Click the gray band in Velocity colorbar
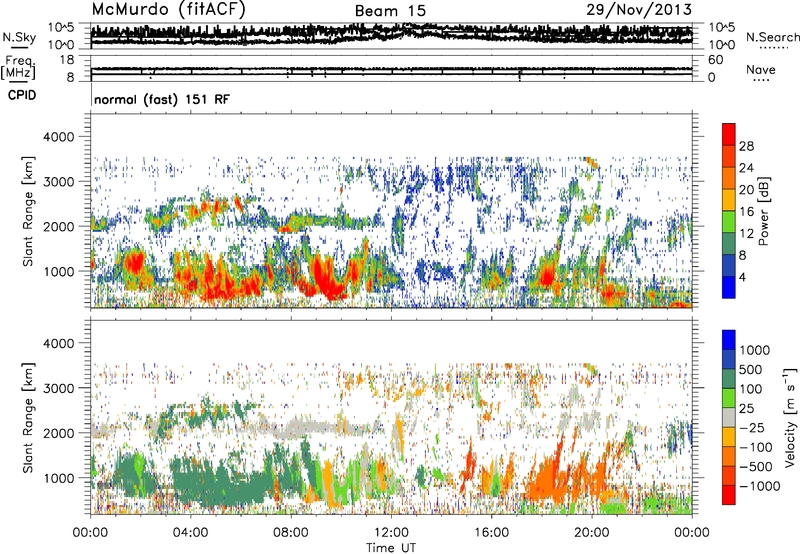Viewport: 800px width, 554px height. [729, 418]
